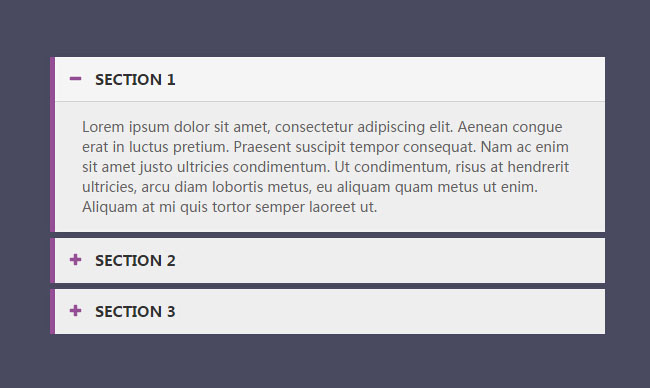Image resolution: width=650 pixels, height=388 pixels.
Task: Click the purple accent bar beside Section 1 header
Action: point(53,79)
